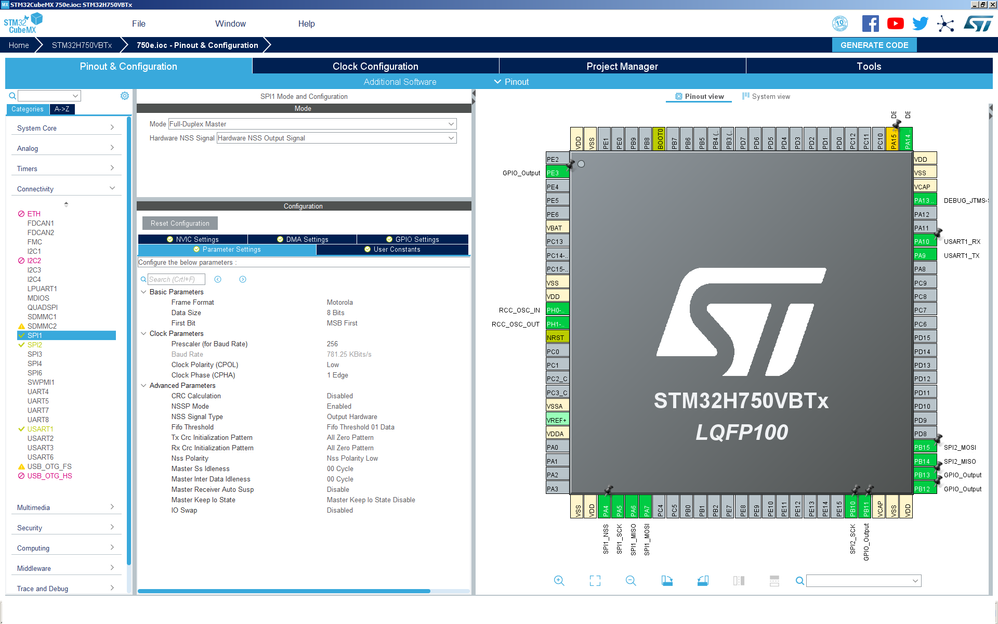Click pin PA10 USART1_RX on chip

pos(925,241)
